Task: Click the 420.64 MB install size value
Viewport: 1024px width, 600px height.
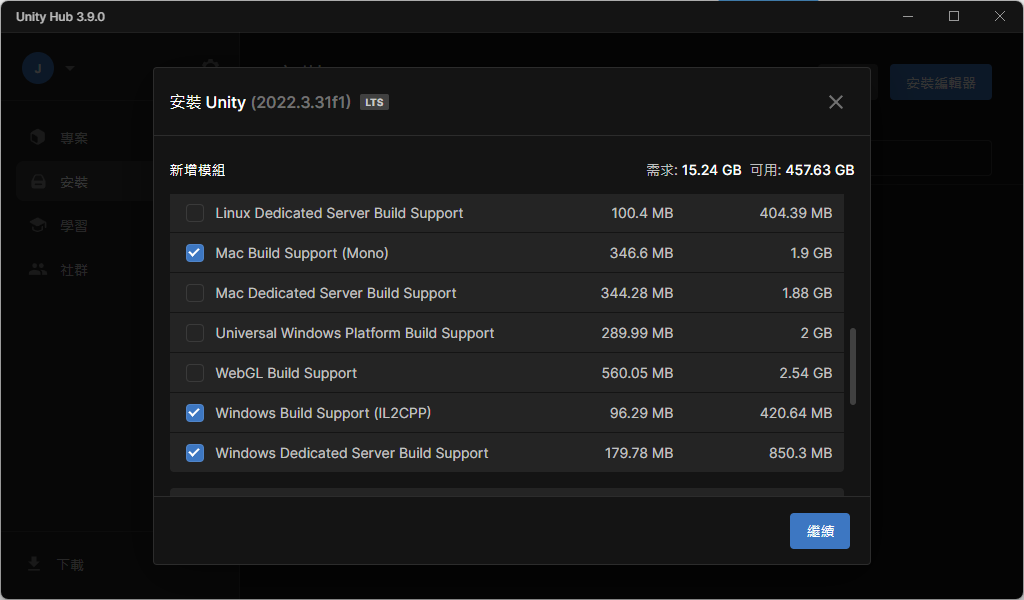Action: tap(795, 413)
